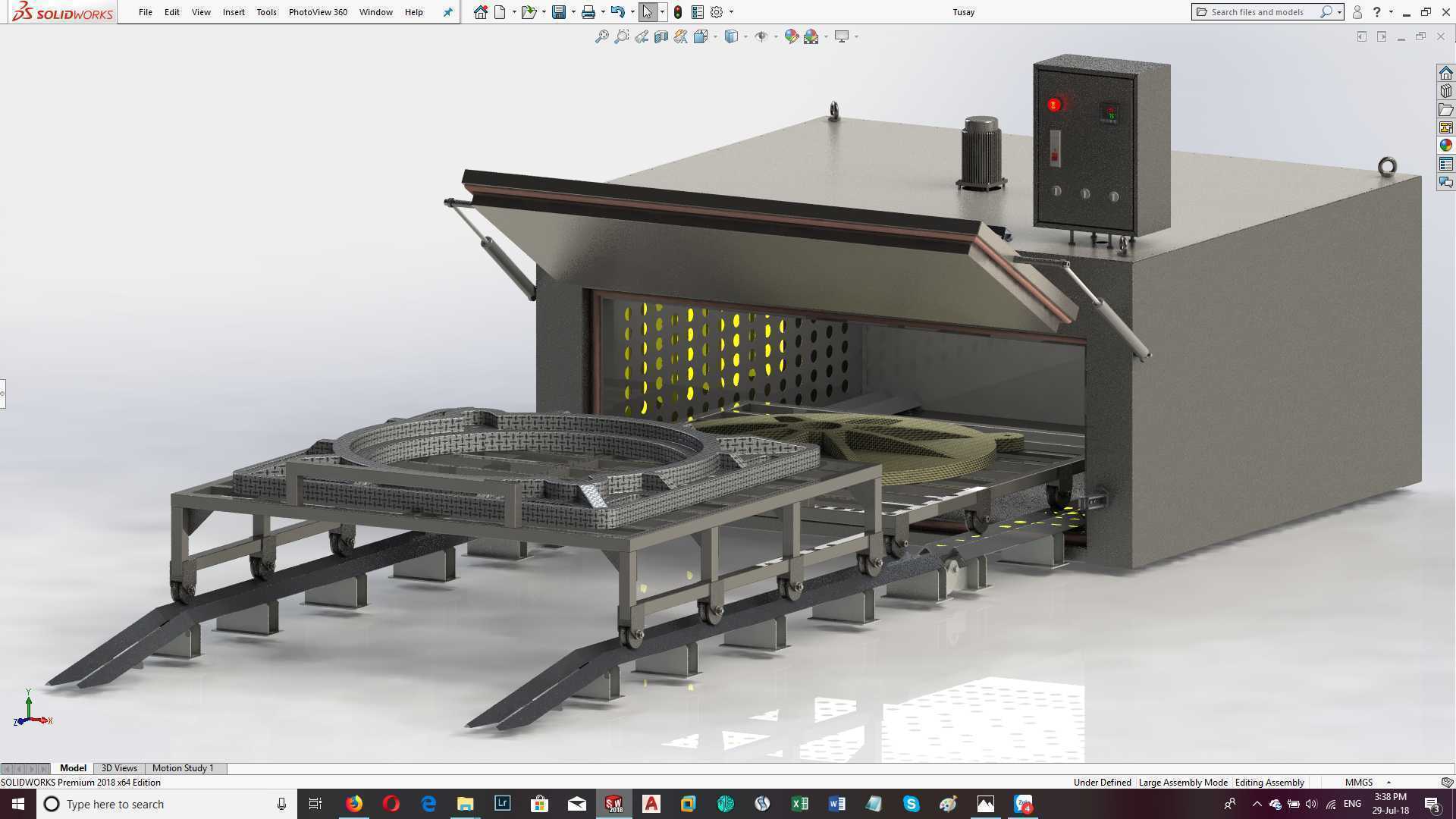Click the Save floppy disk icon
Image resolution: width=1456 pixels, height=819 pixels.
pos(559,12)
